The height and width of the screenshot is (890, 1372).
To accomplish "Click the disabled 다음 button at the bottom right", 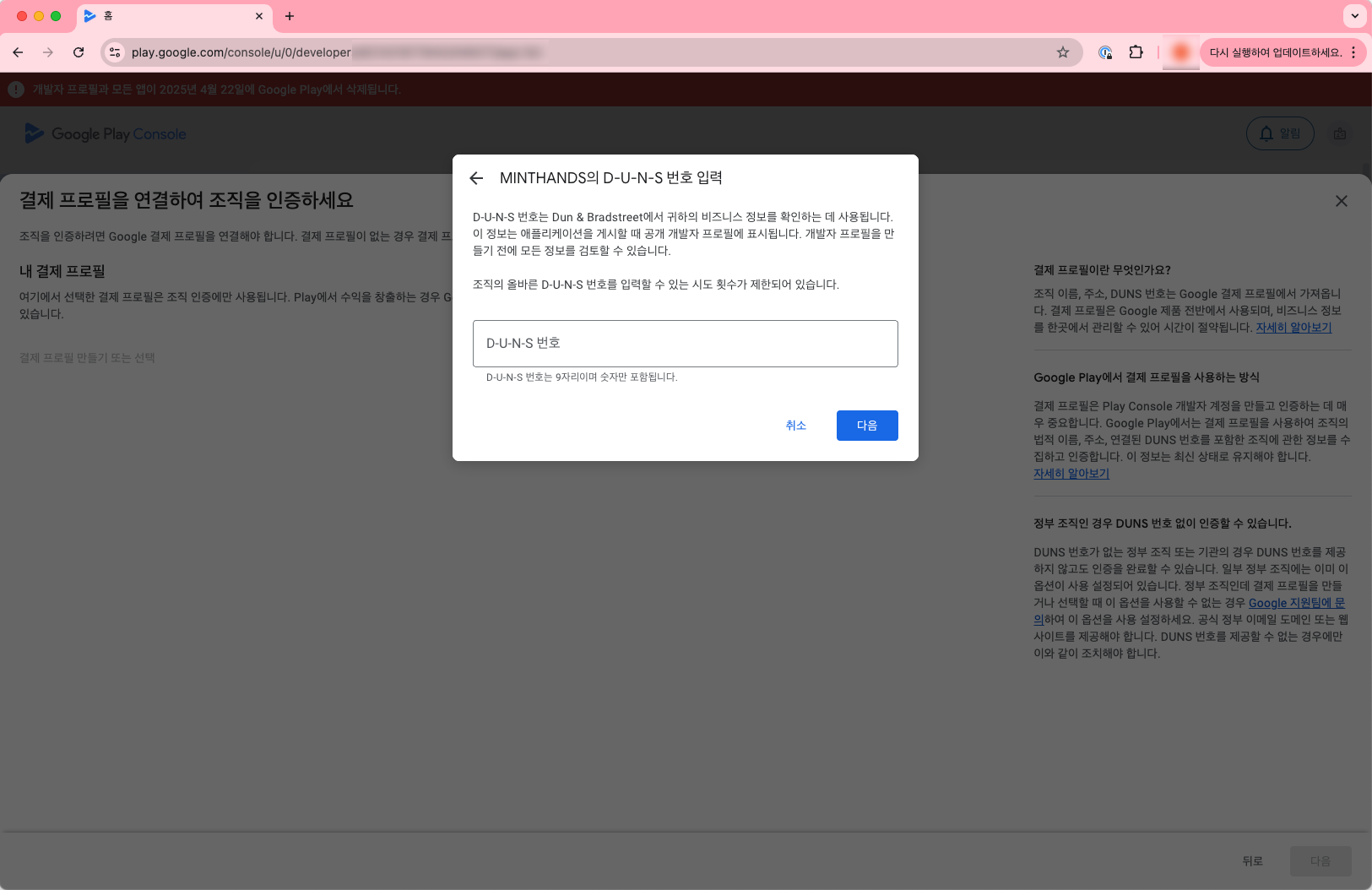I will (x=1320, y=861).
